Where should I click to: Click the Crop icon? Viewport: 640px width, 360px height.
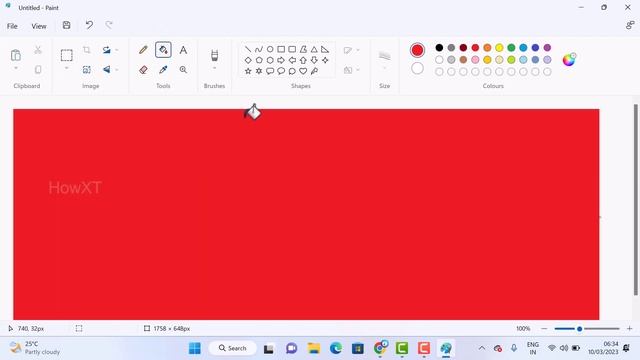pos(87,50)
